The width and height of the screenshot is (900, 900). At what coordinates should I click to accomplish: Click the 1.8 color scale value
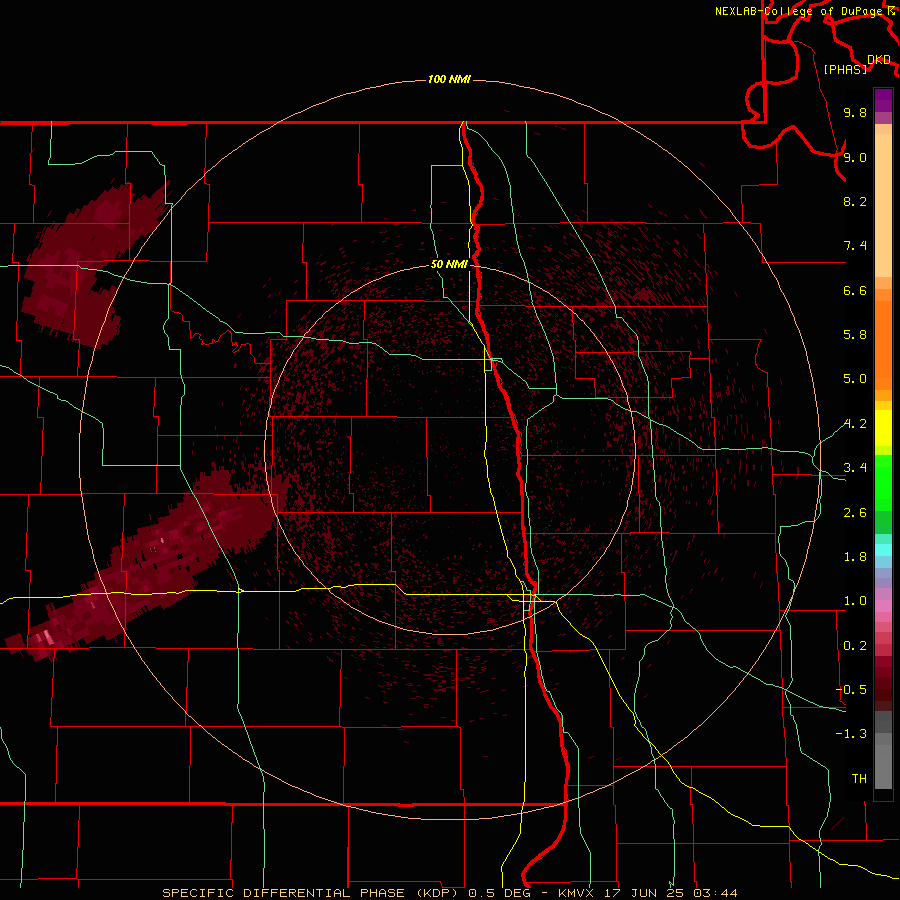pyautogui.click(x=855, y=557)
